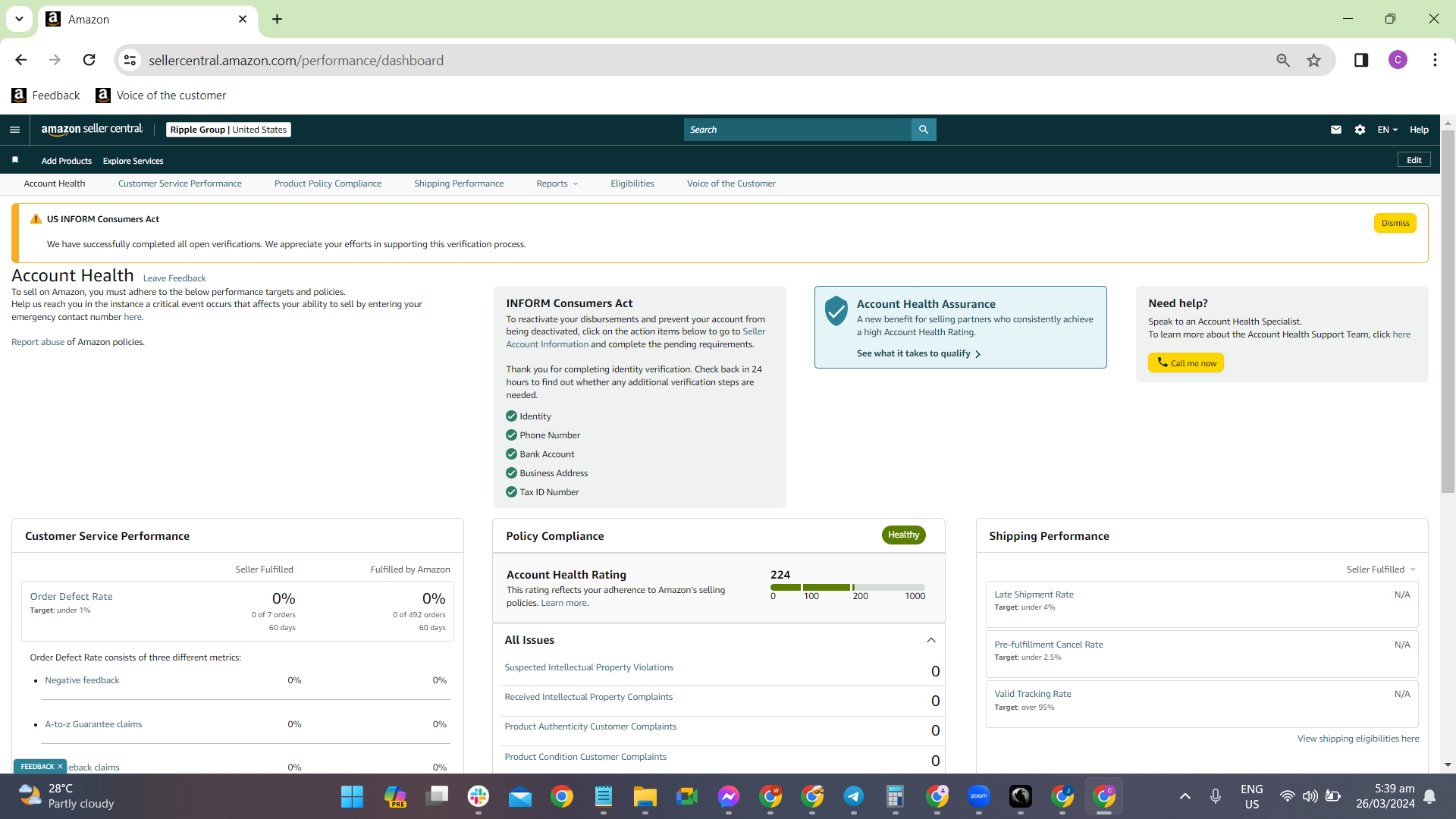Click the browser address bar URL
Image resolution: width=1456 pixels, height=819 pixels.
pyautogui.click(x=296, y=60)
